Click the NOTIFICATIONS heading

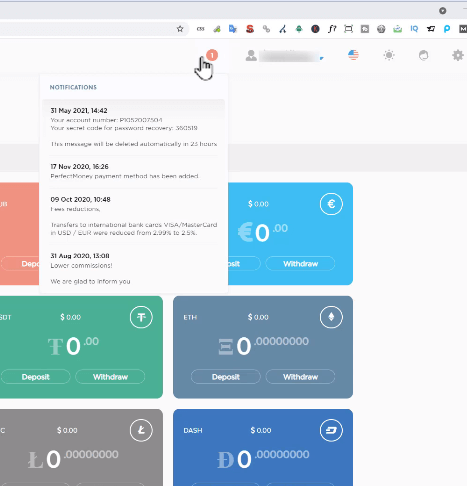(73, 87)
